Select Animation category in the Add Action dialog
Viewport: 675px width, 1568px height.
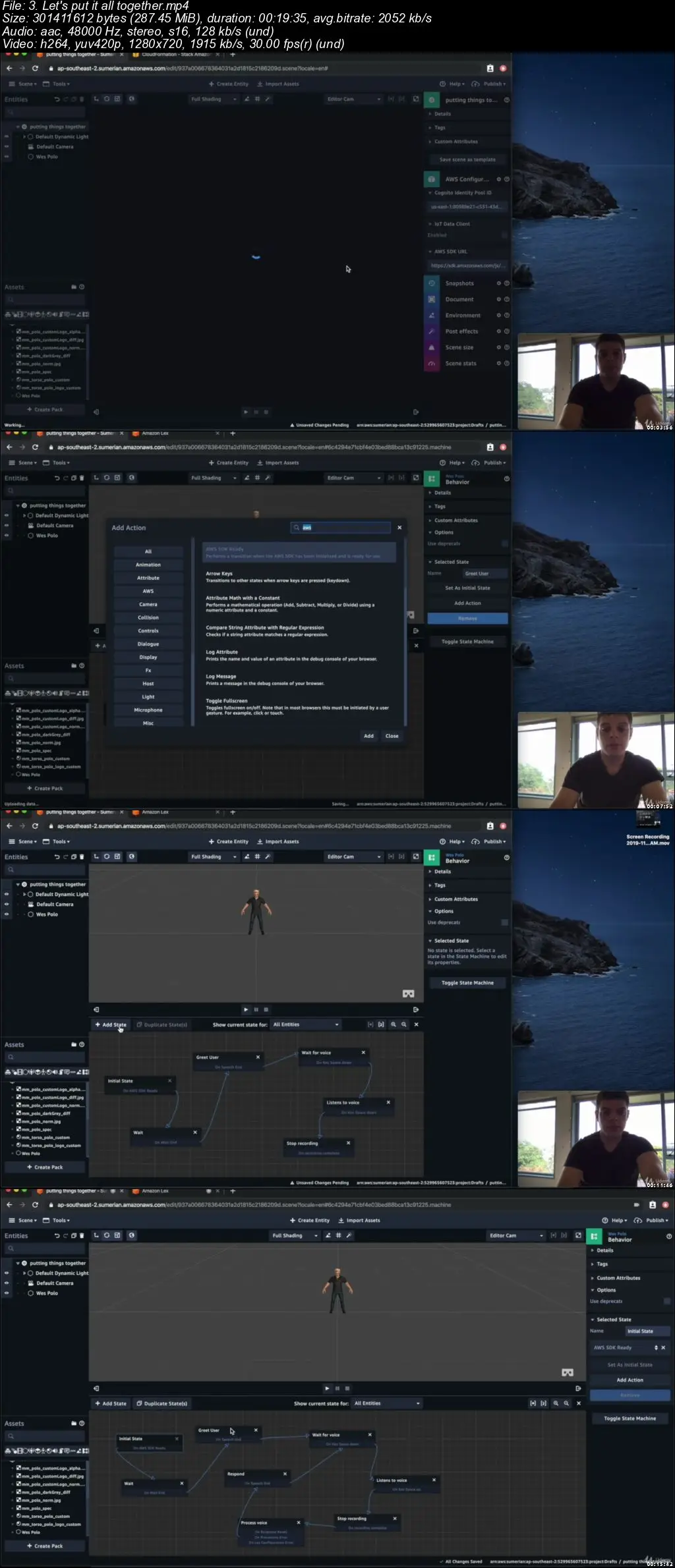point(148,565)
